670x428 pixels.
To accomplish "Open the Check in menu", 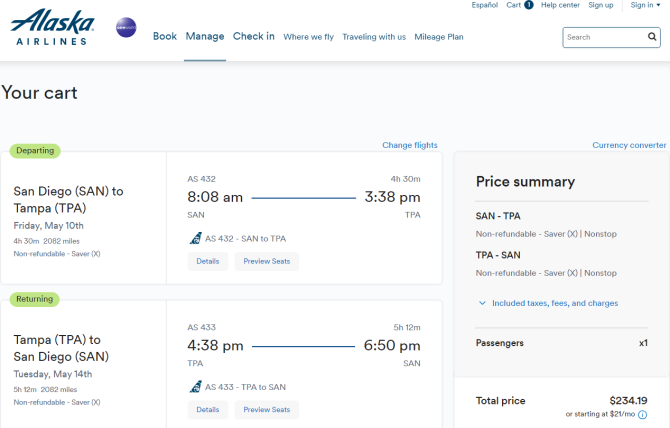I will (253, 36).
